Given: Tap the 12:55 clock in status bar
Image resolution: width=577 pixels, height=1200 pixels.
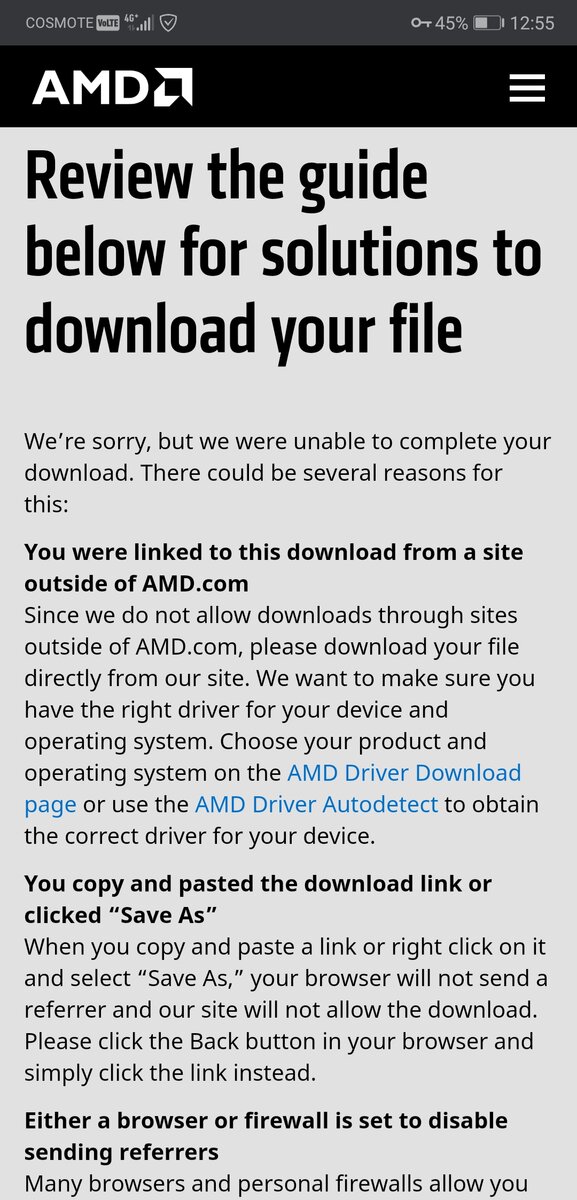Looking at the screenshot, I should pyautogui.click(x=532, y=22).
